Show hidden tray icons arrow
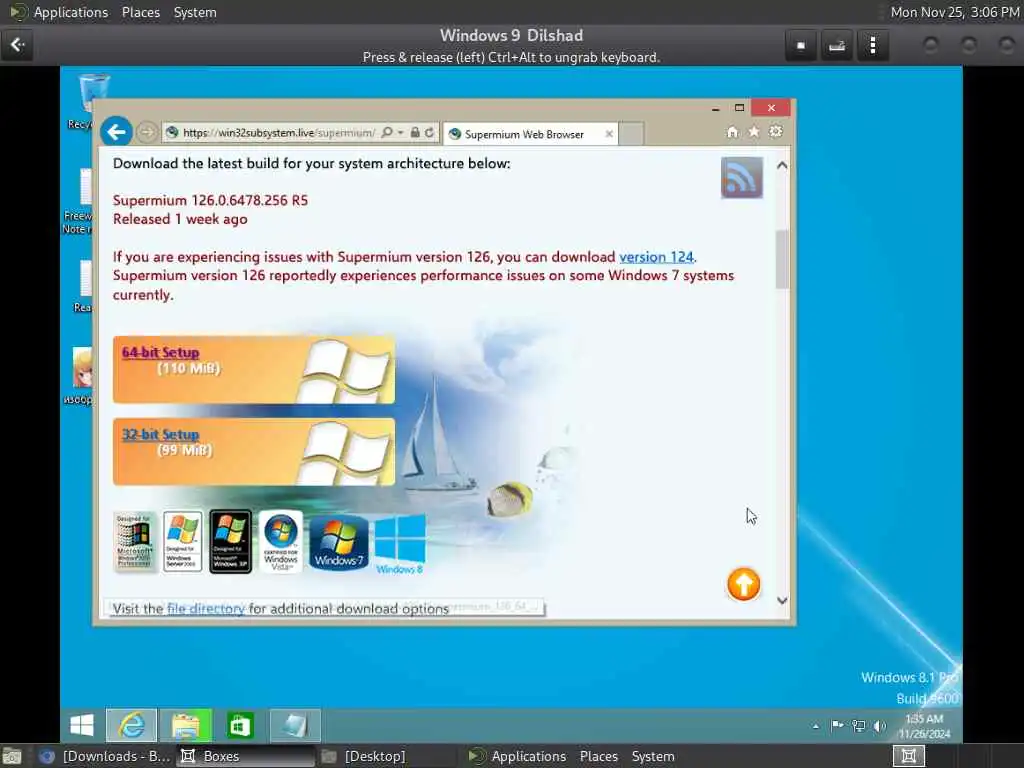 pyautogui.click(x=816, y=726)
